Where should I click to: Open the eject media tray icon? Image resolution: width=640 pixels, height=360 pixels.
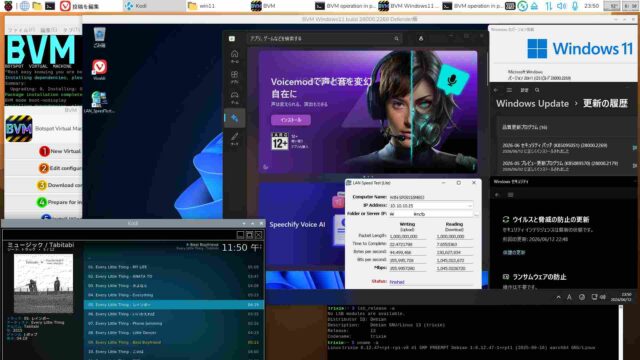pyautogui.click(x=534, y=6)
